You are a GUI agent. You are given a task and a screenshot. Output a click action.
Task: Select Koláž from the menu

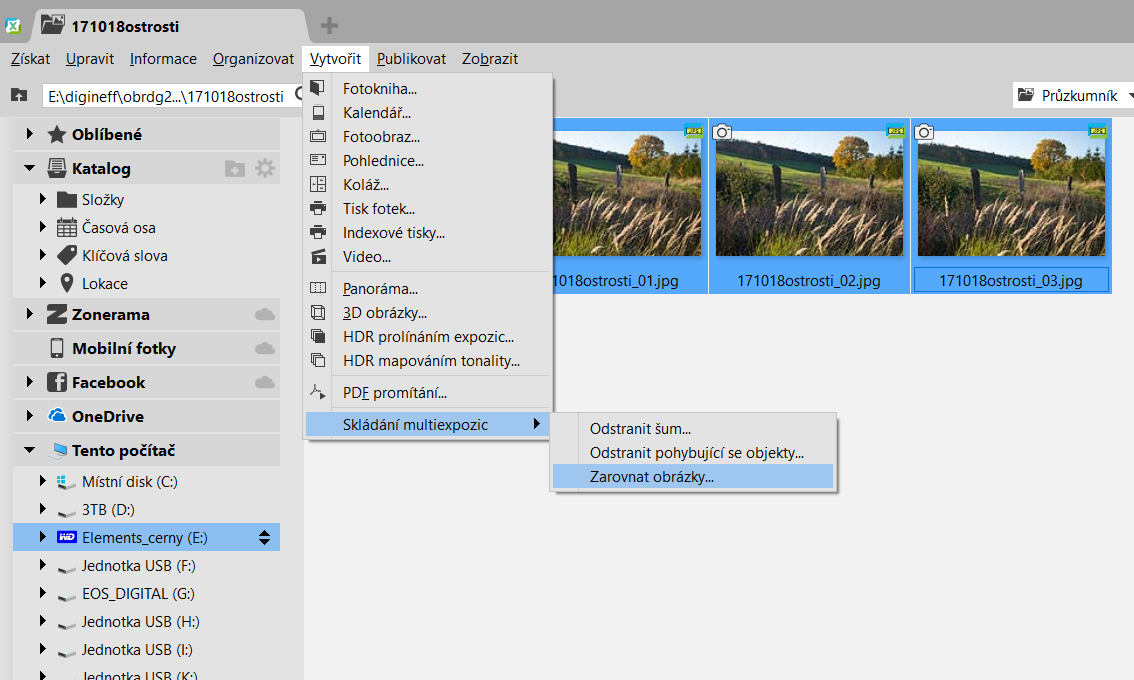[x=427, y=184]
